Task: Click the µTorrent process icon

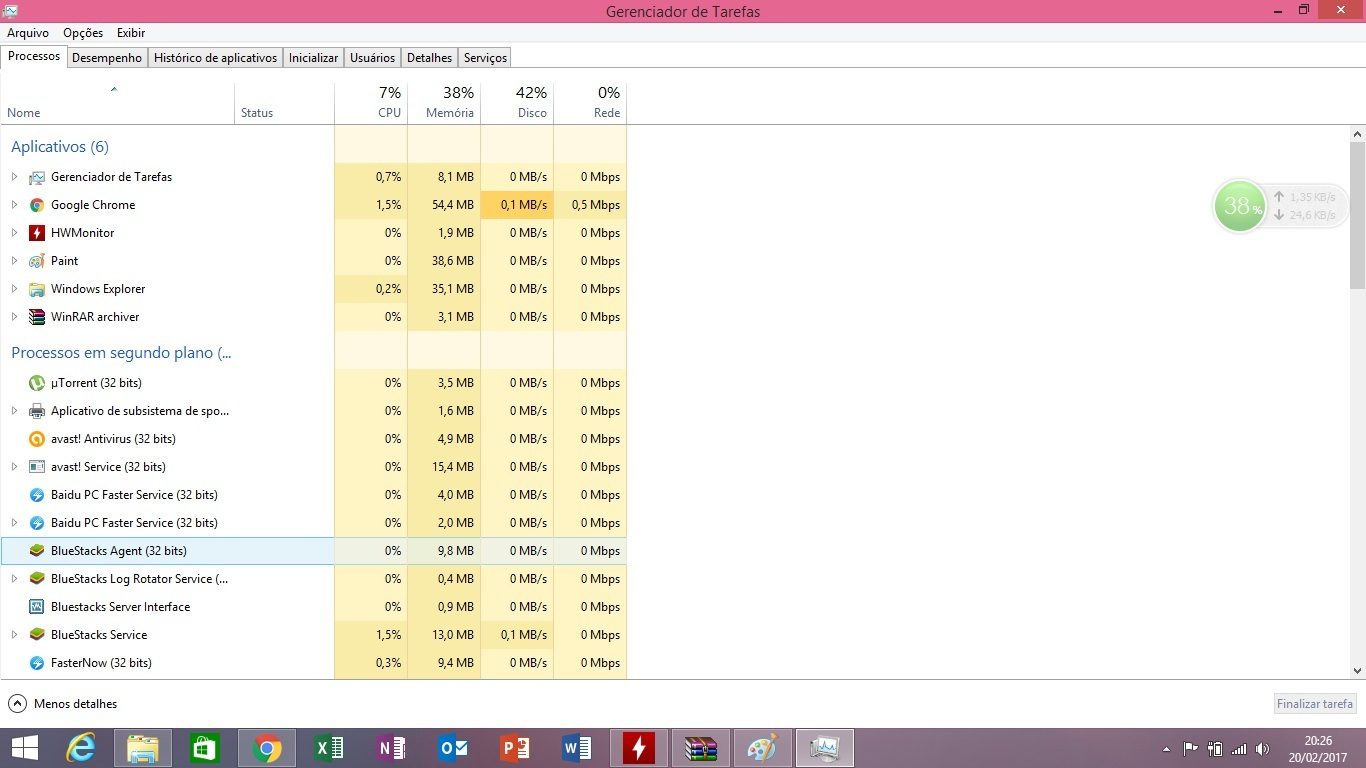Action: point(37,383)
